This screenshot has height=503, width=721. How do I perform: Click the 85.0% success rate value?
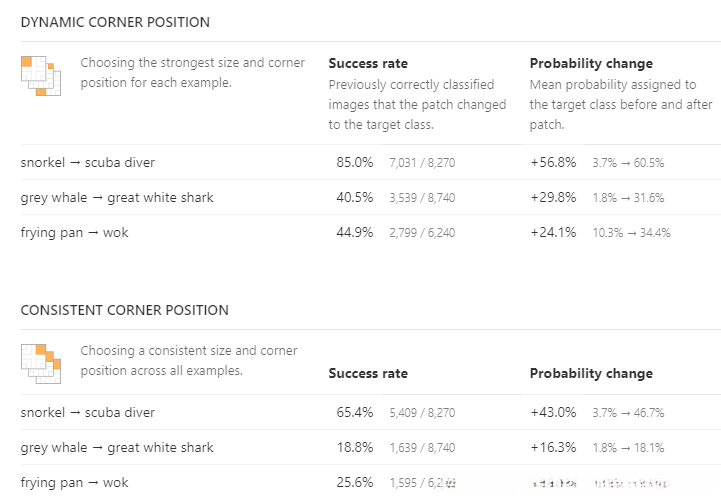pos(355,162)
